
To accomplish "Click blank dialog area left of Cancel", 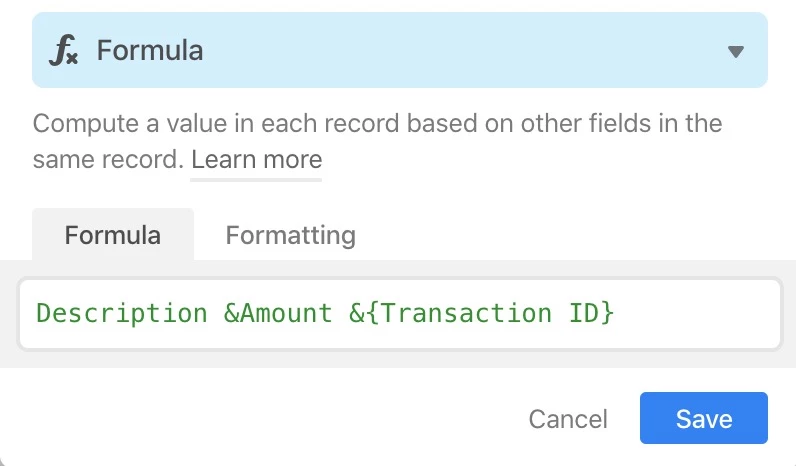I will pos(264,419).
